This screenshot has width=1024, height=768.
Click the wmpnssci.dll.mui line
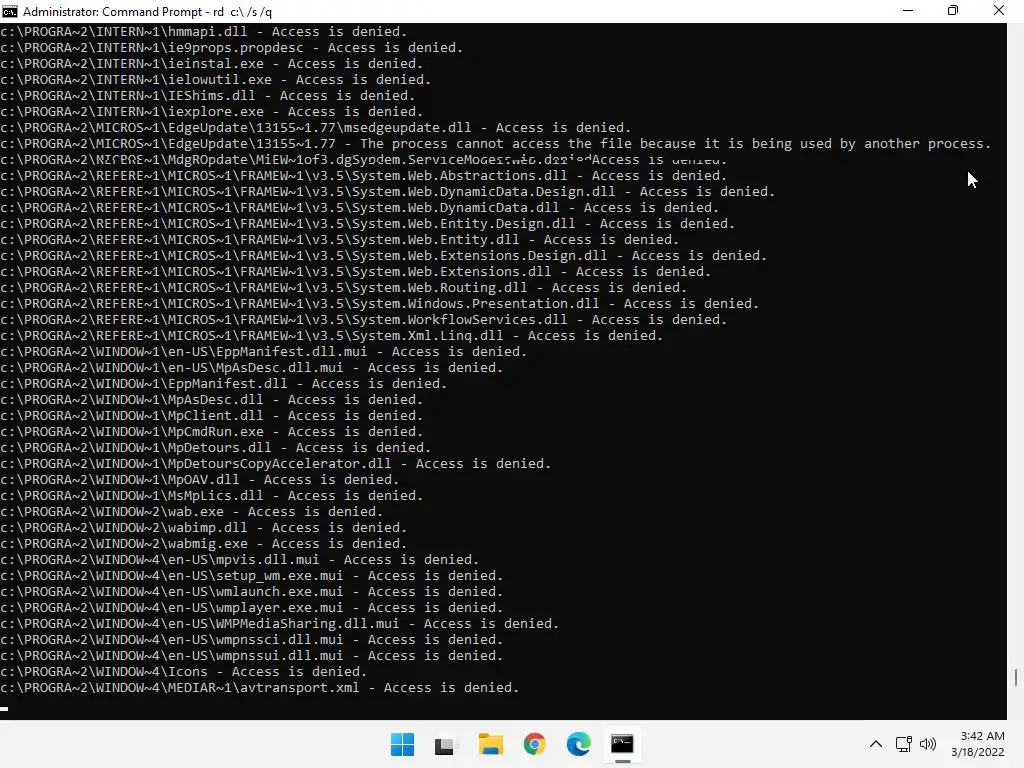pyautogui.click(x=251, y=639)
